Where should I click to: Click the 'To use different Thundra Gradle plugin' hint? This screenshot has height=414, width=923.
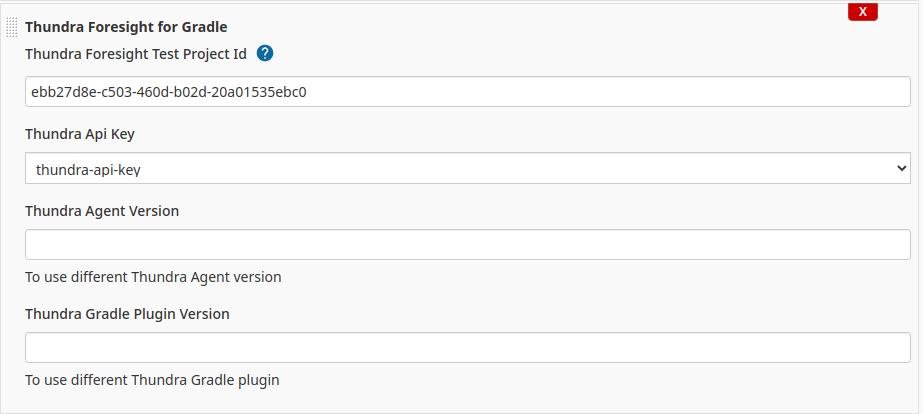click(152, 380)
